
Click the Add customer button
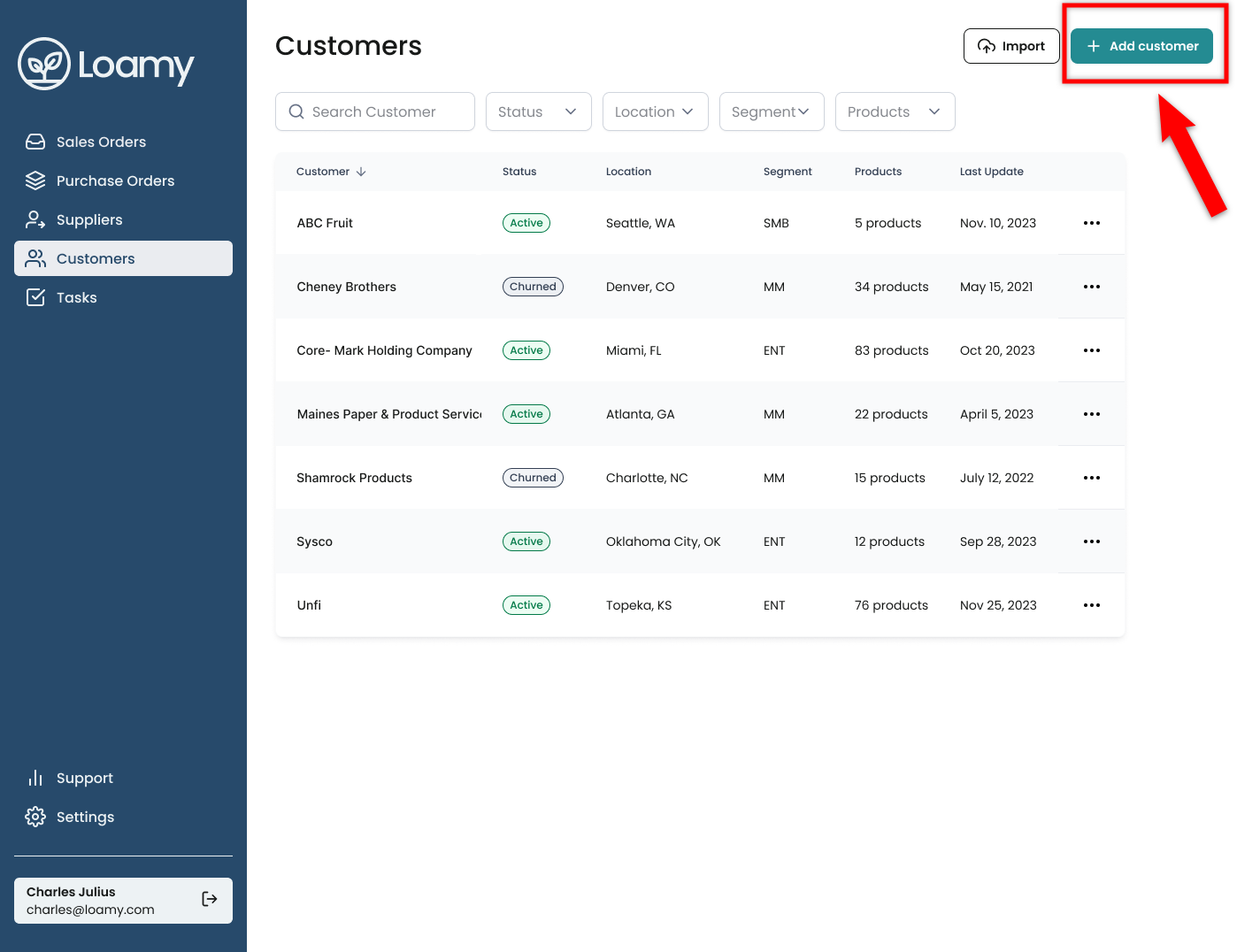point(1141,46)
